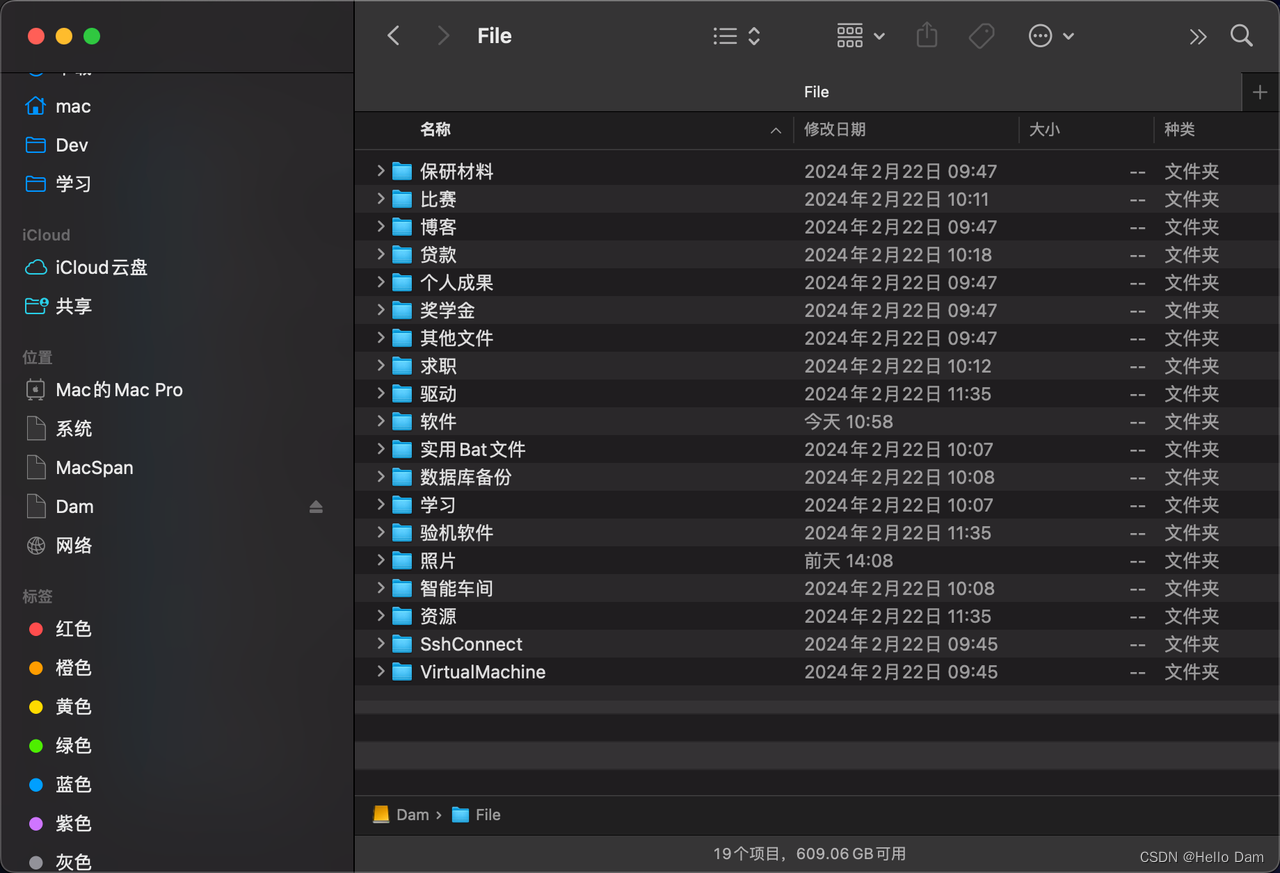The height and width of the screenshot is (873, 1280).
Task: Click the 数据库备份 folder icon
Action: pyautogui.click(x=402, y=477)
